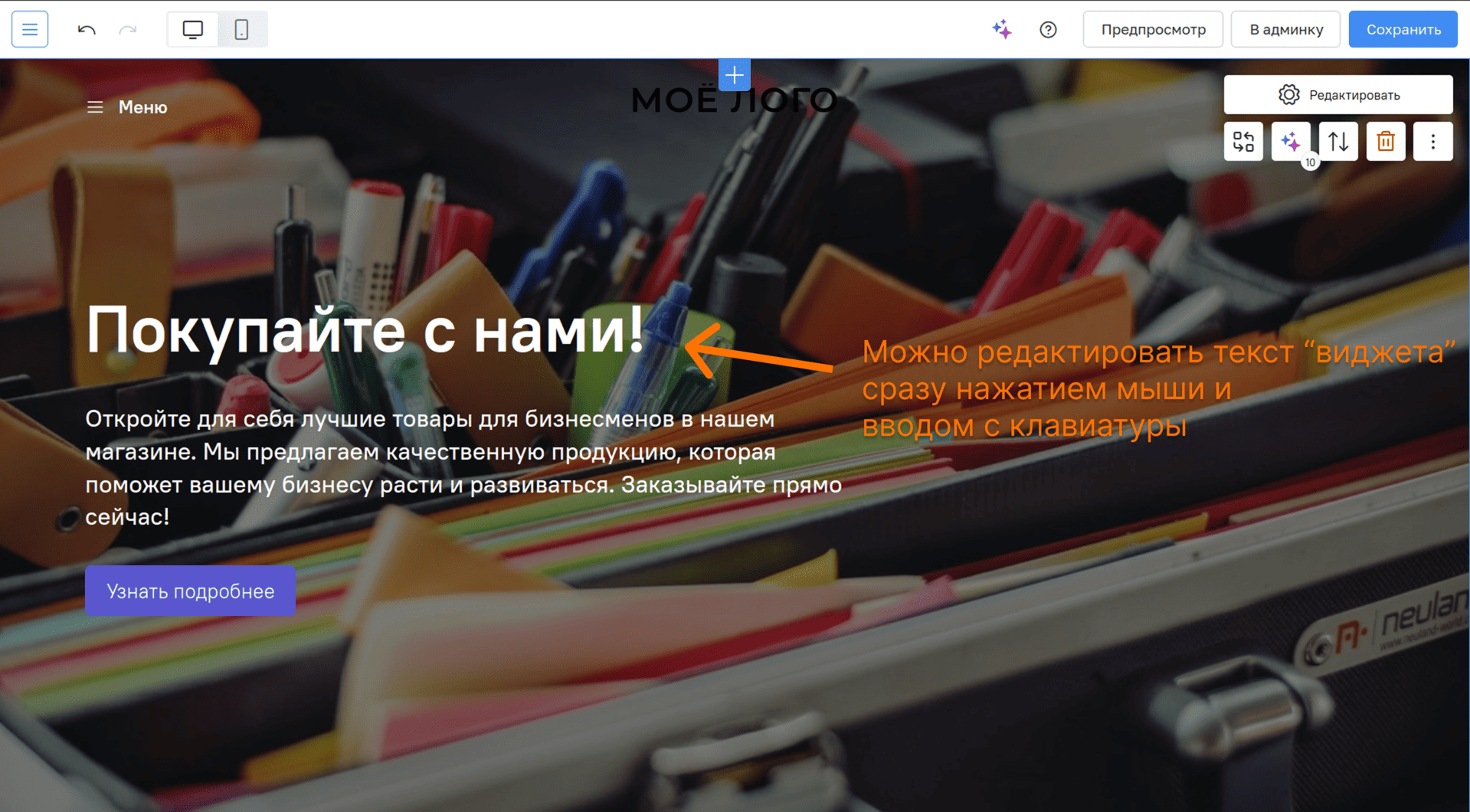Open the help question mark icon
Screen dimensions: 1470x812
(1048, 29)
